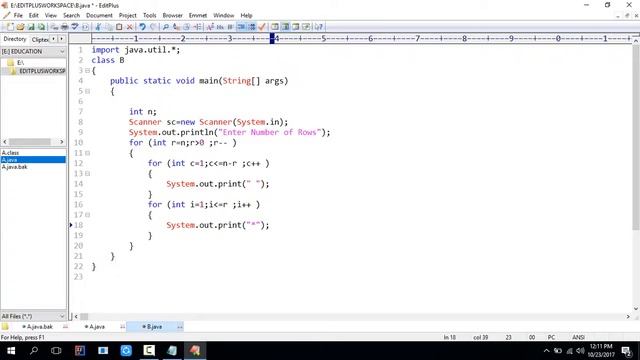Switch to the Cliptext side panel tab
The image size is (640, 360).
(40, 39)
